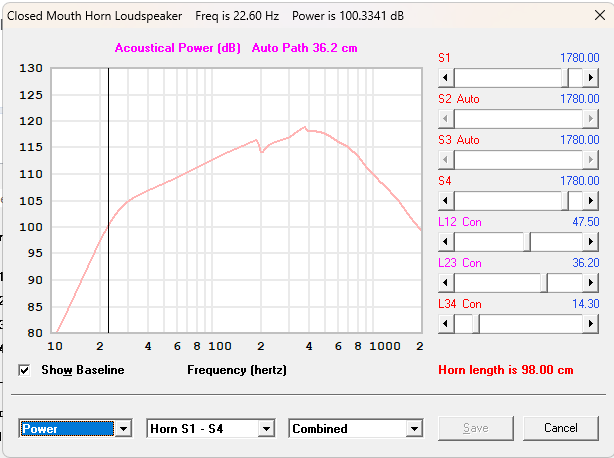Click the power response curve peak near 400 Hz

(305, 127)
